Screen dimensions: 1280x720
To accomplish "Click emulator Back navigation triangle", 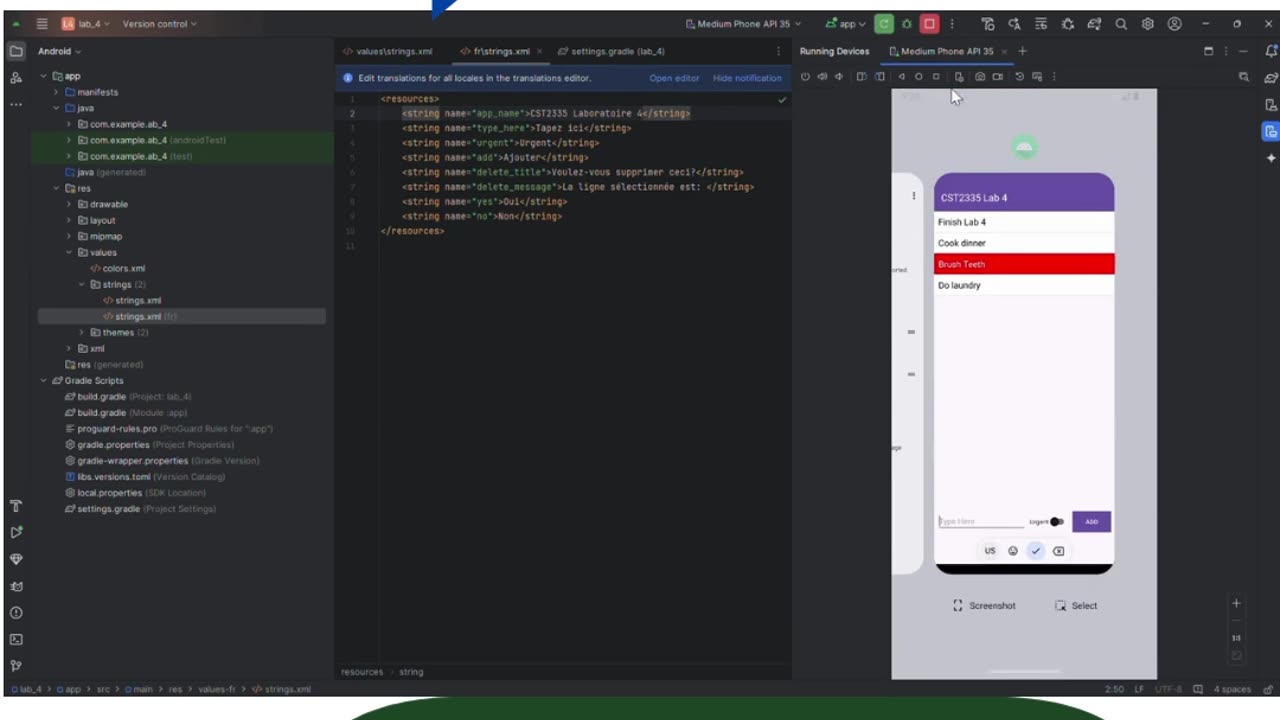I will pyautogui.click(x=901, y=77).
